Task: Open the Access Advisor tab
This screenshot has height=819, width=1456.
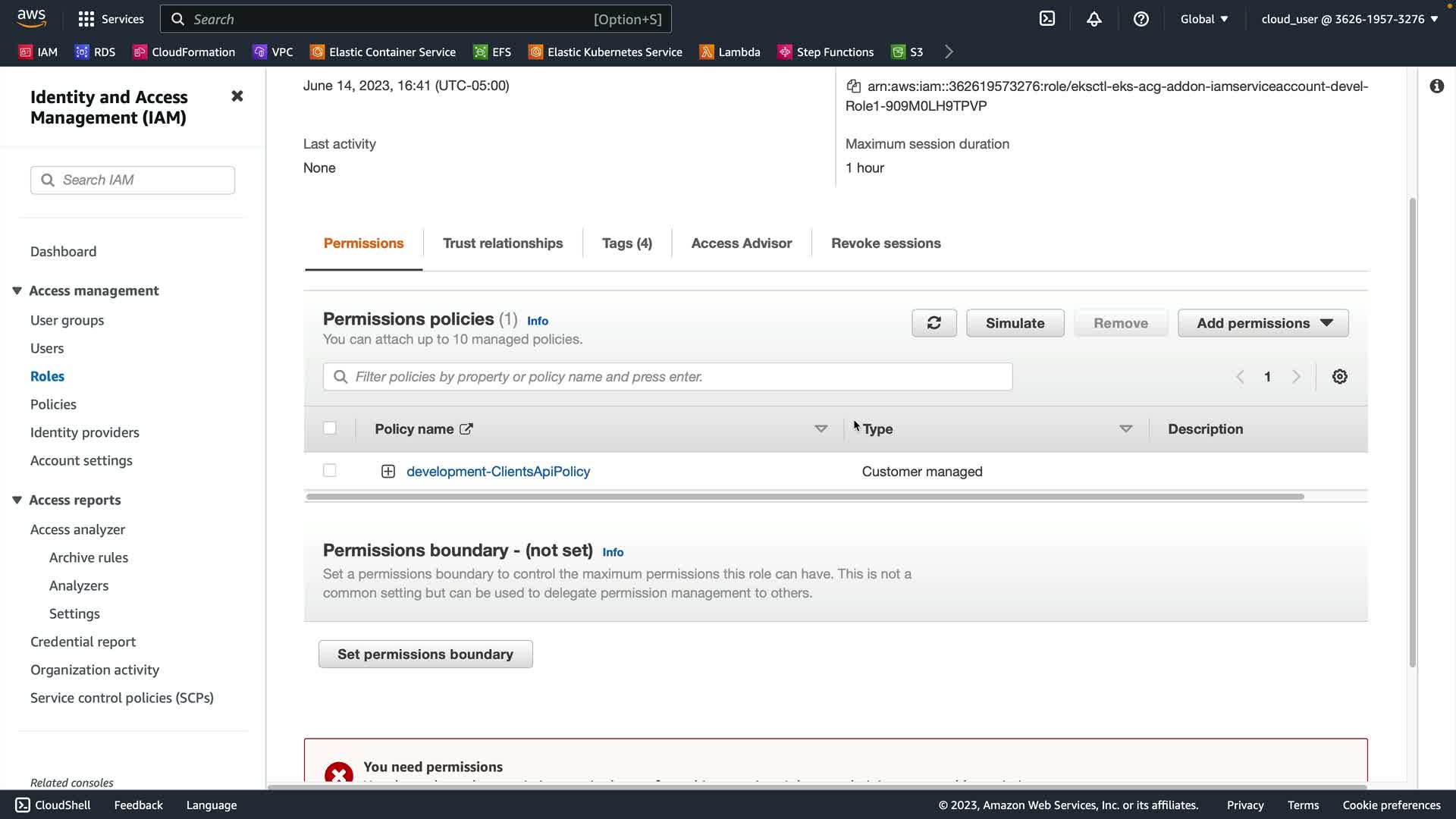Action: coord(741,243)
